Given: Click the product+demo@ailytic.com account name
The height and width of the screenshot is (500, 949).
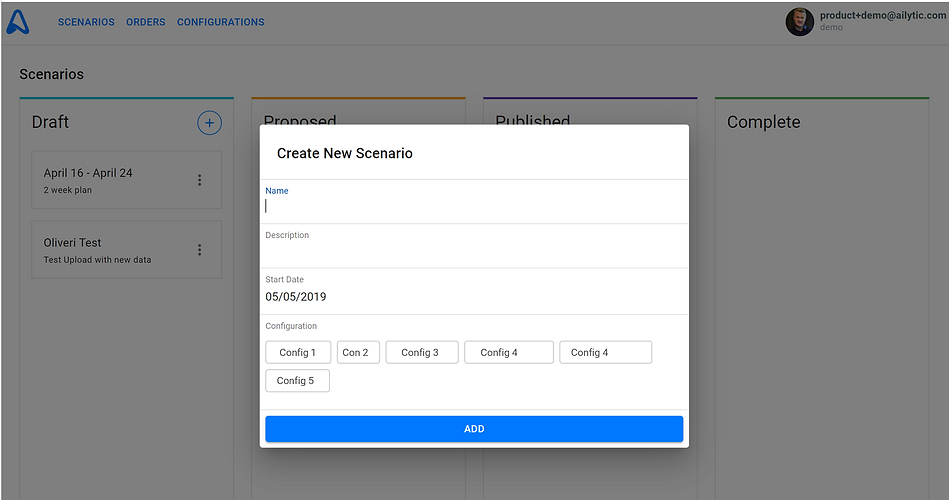Looking at the screenshot, I should (882, 16).
